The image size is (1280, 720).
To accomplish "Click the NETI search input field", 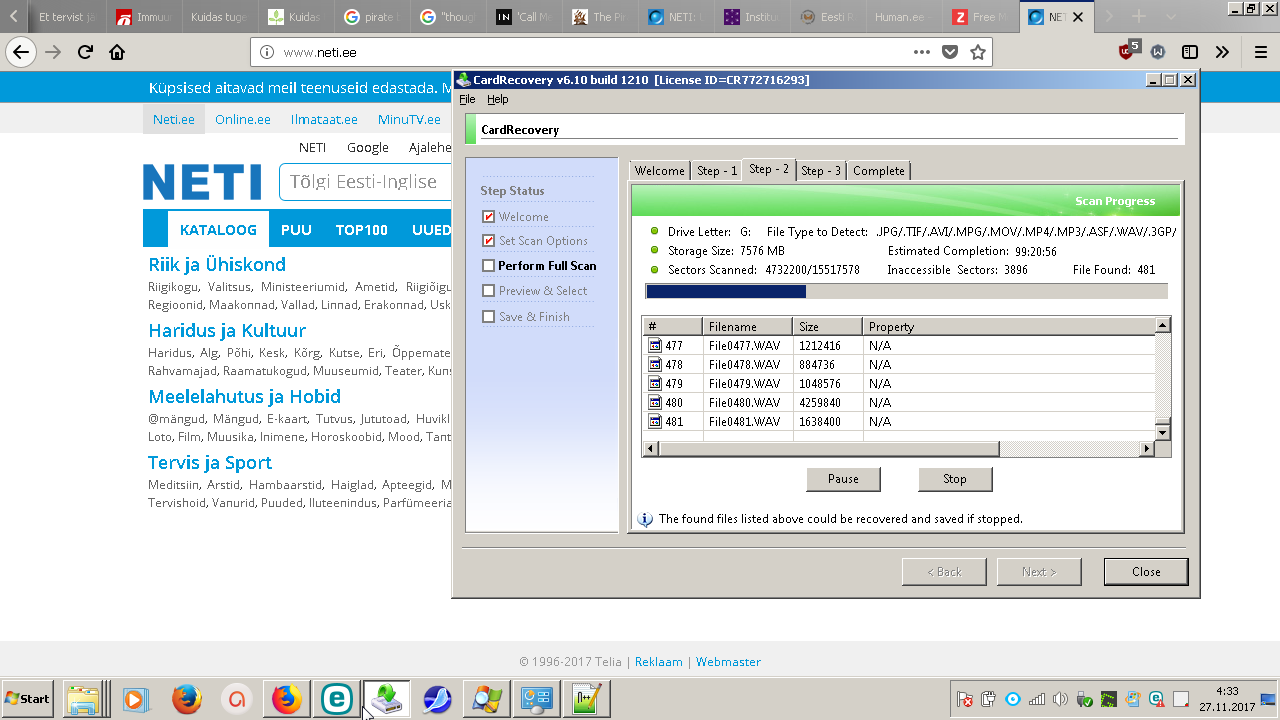I will [x=366, y=182].
